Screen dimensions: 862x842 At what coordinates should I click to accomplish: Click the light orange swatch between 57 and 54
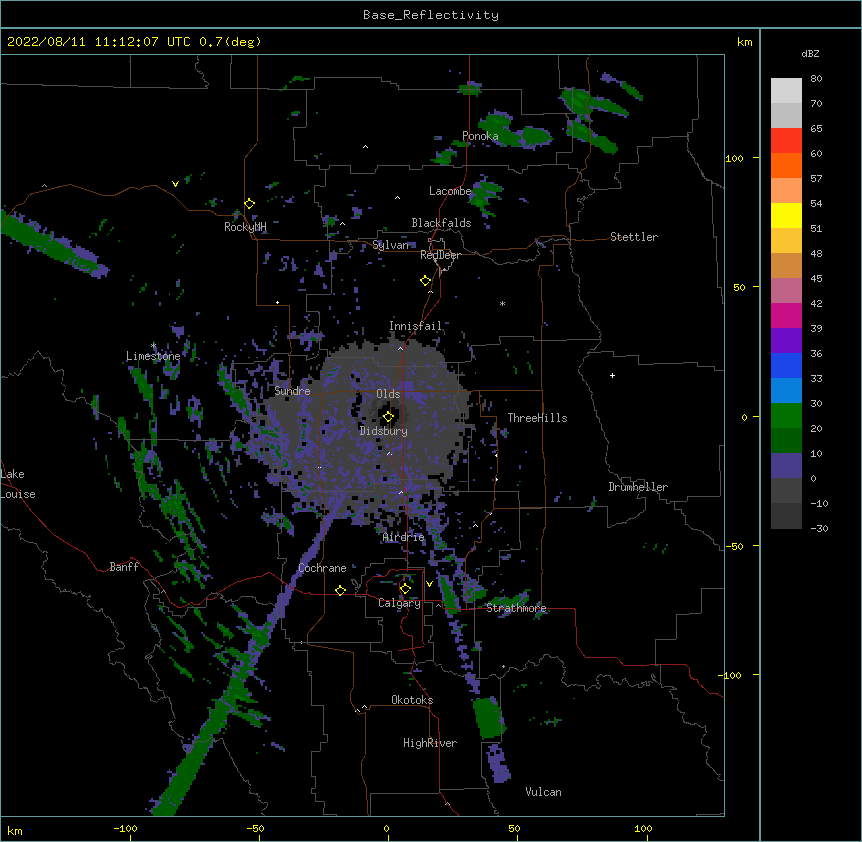point(786,190)
